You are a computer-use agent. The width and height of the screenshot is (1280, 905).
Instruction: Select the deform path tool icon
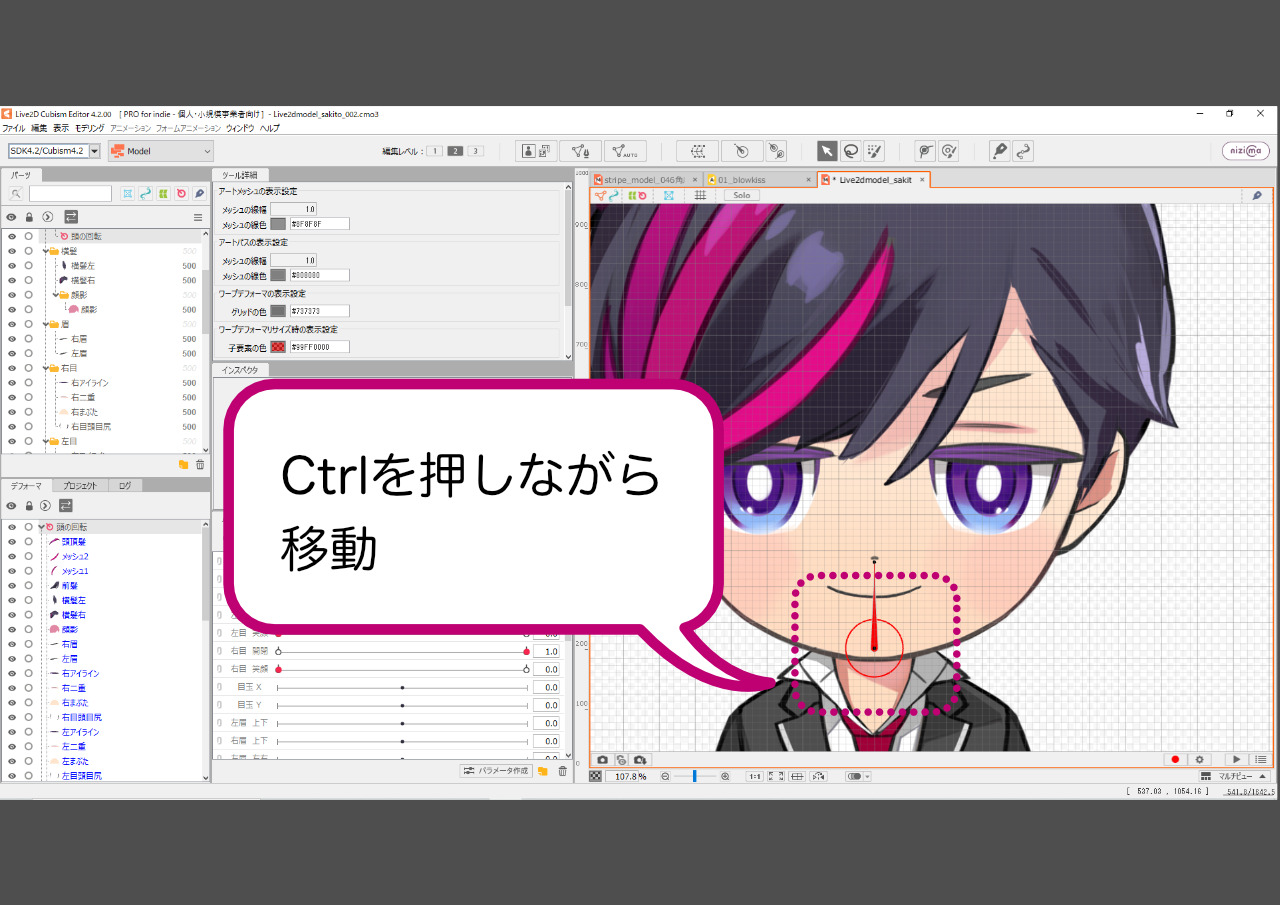tap(925, 151)
